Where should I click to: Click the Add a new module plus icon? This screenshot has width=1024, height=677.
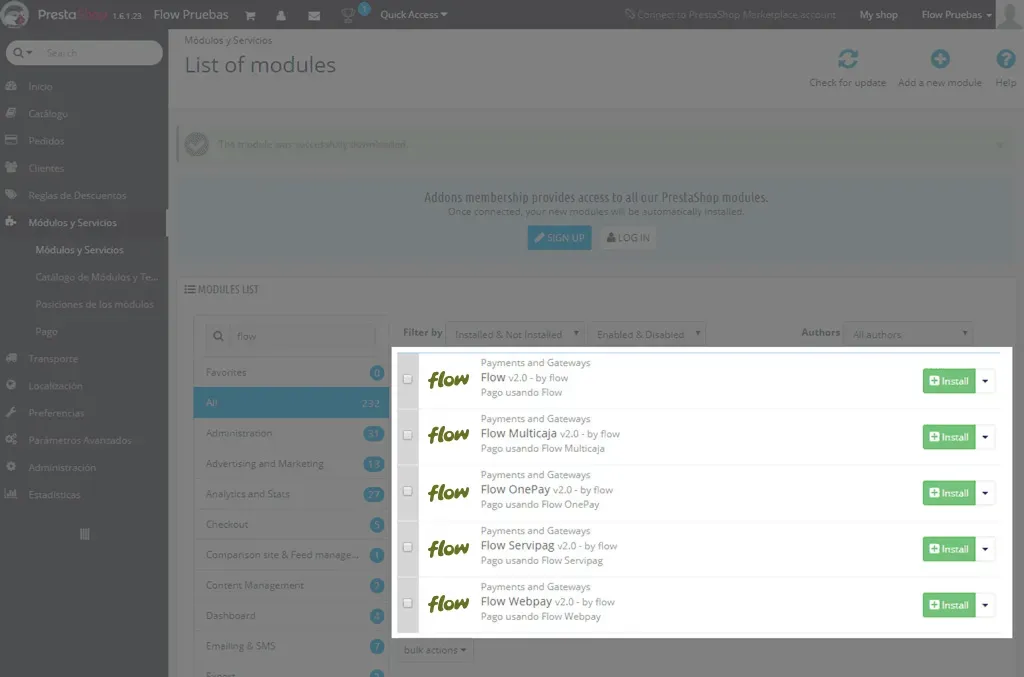coord(940,59)
